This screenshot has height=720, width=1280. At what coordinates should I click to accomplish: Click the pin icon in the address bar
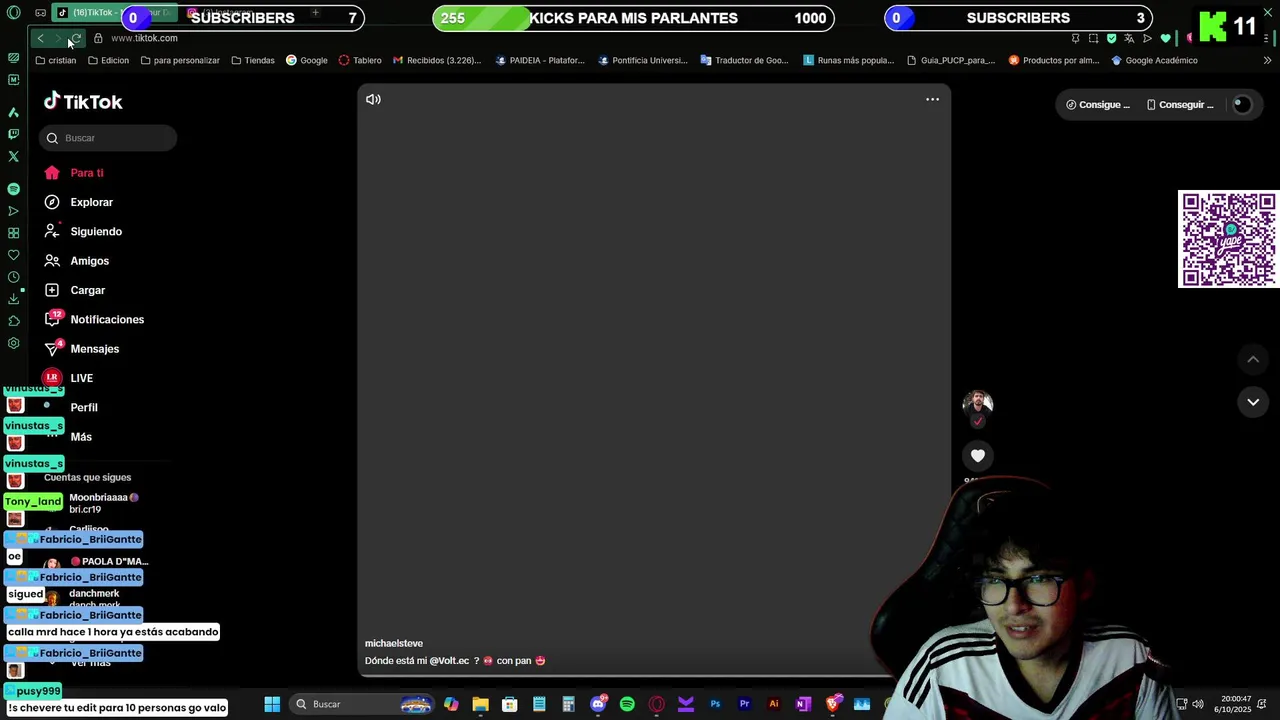coord(1075,38)
